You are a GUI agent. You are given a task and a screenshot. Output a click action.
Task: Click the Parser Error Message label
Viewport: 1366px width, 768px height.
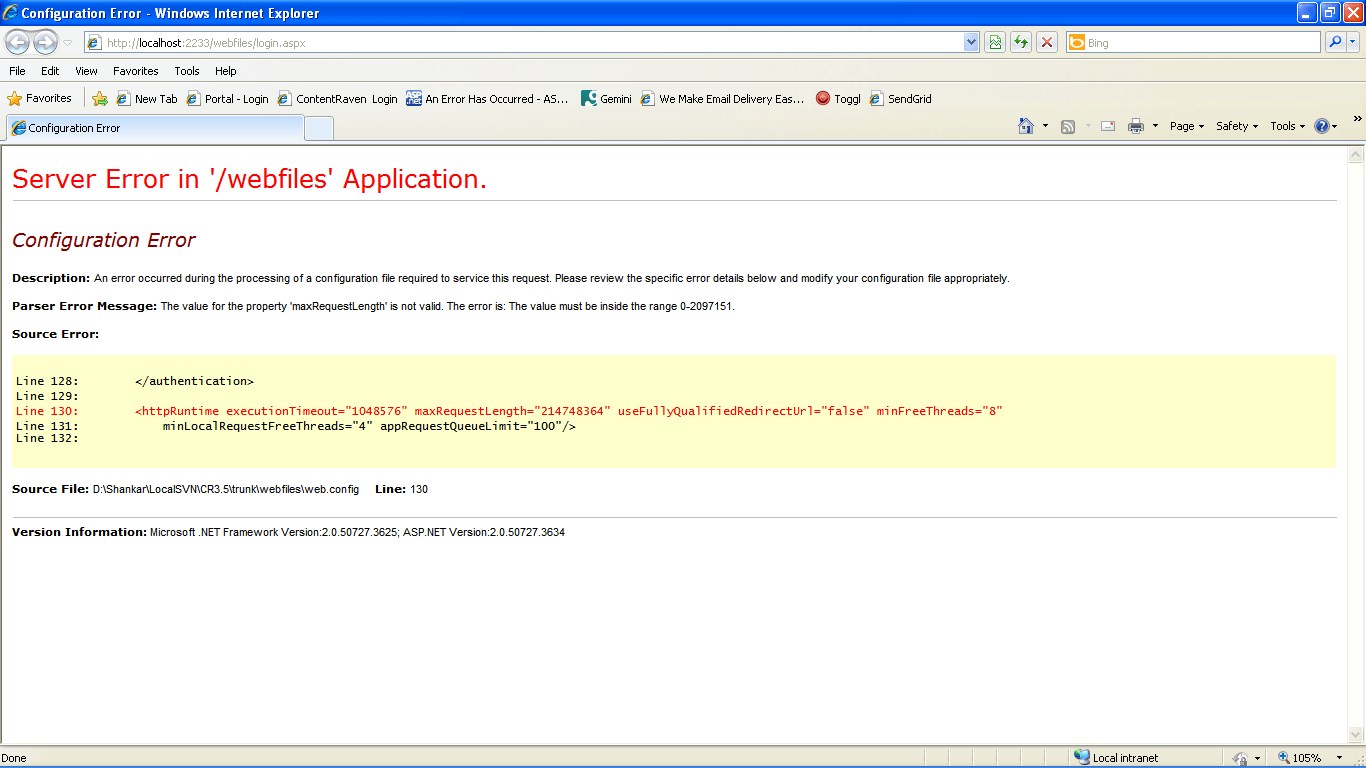tap(84, 306)
